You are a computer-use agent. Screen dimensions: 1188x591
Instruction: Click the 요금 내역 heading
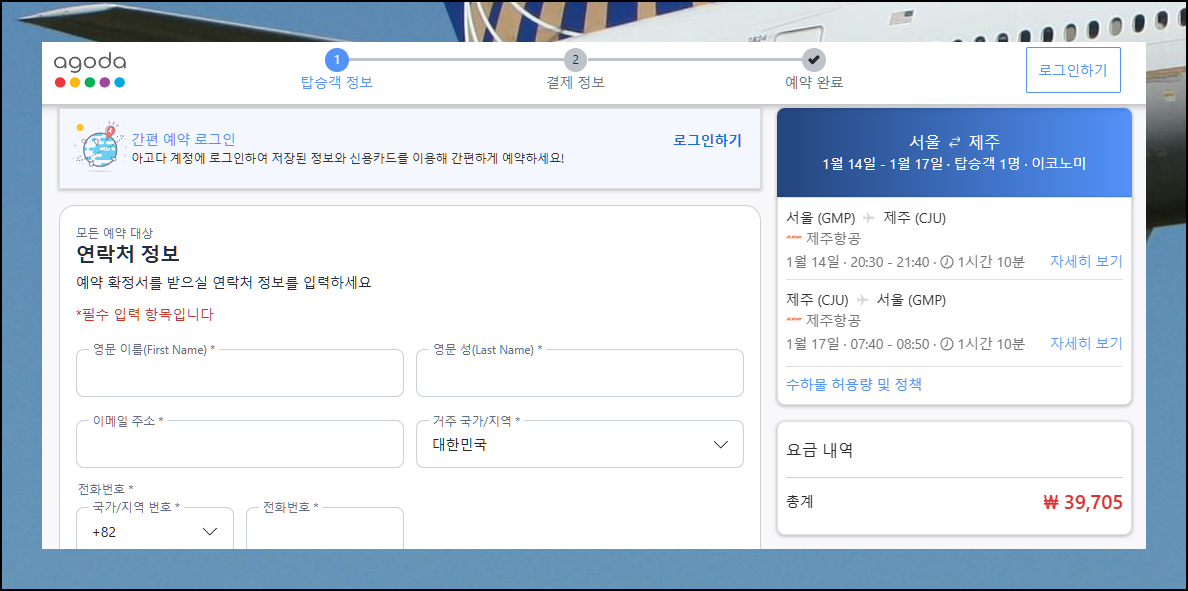(821, 451)
